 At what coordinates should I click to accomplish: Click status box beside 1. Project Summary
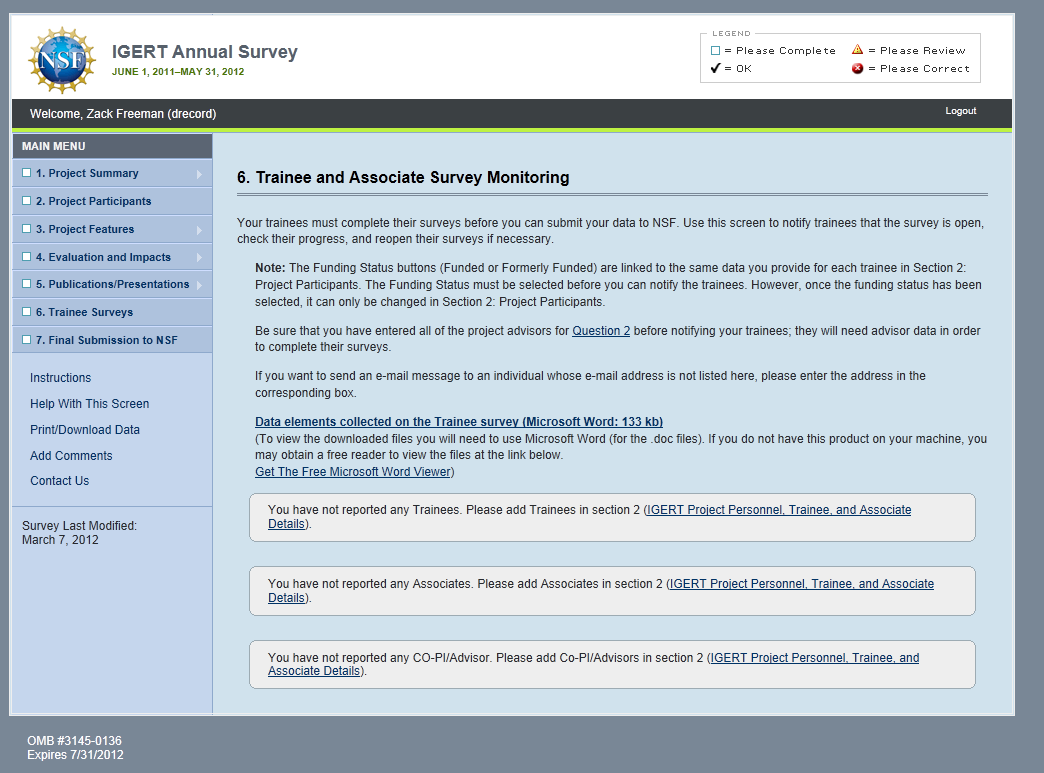27,172
